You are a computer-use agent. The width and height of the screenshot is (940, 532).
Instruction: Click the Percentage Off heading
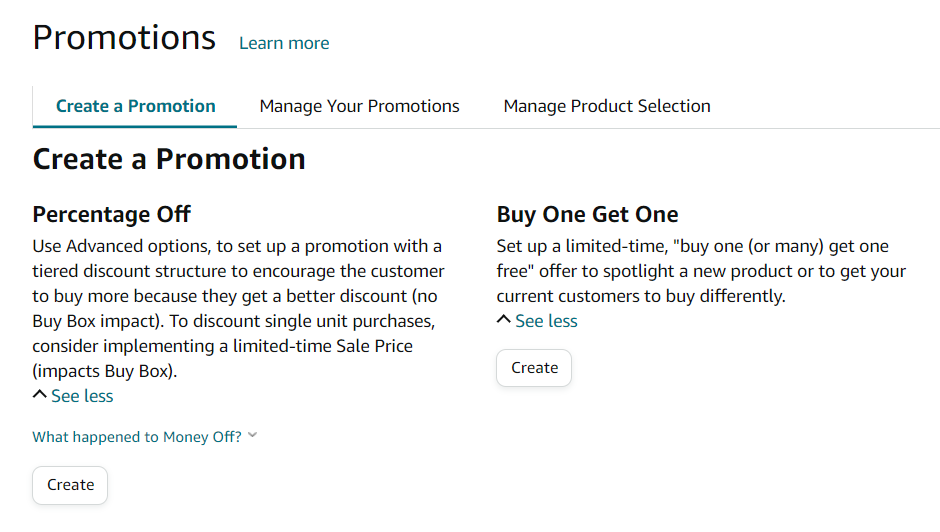pyautogui.click(x=111, y=214)
